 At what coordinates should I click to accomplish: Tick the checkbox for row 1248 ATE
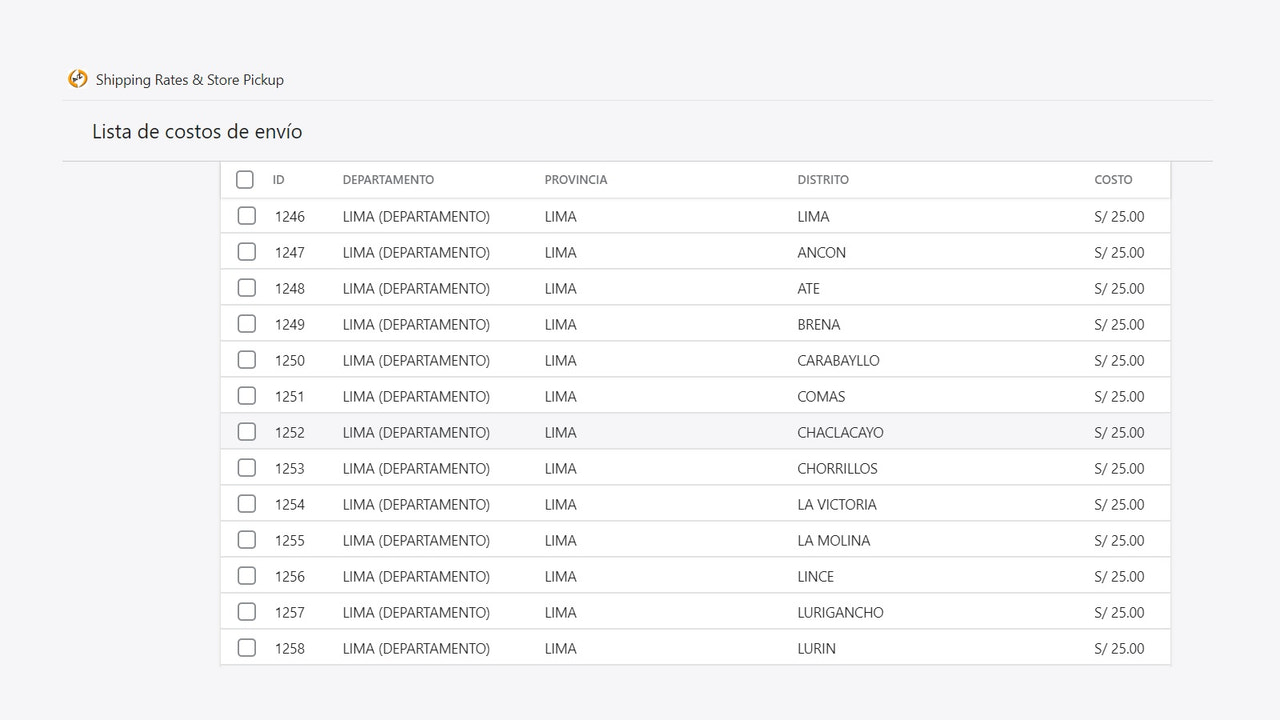(x=247, y=288)
